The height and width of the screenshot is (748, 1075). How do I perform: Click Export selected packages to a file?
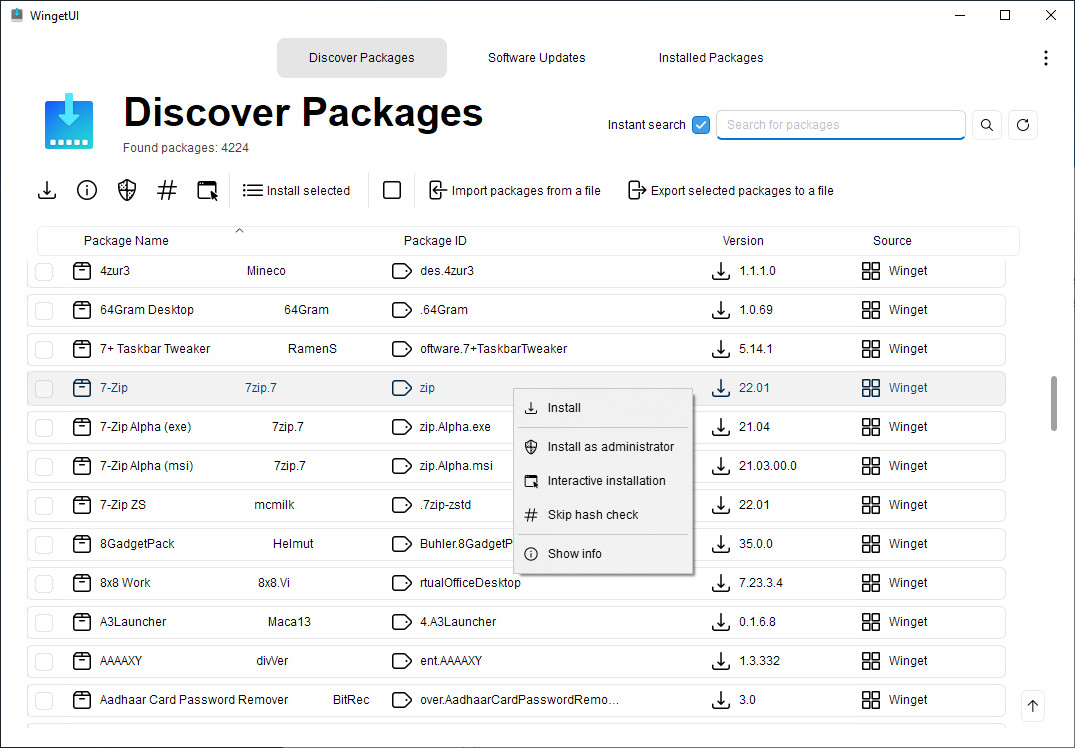(x=731, y=190)
